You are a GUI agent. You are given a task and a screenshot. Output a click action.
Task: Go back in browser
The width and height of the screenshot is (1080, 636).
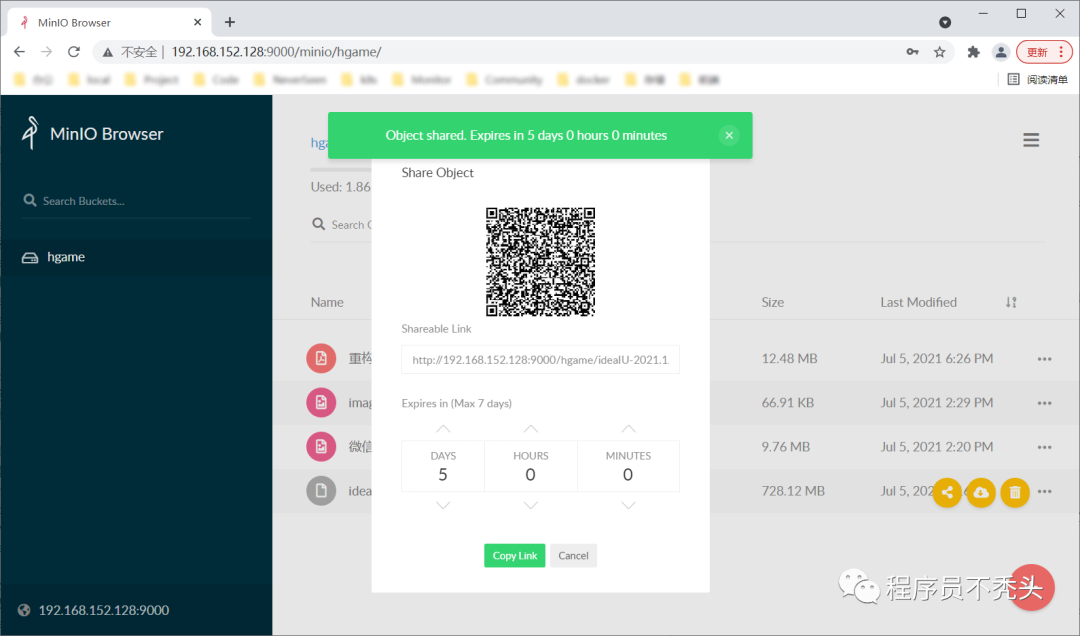19,52
